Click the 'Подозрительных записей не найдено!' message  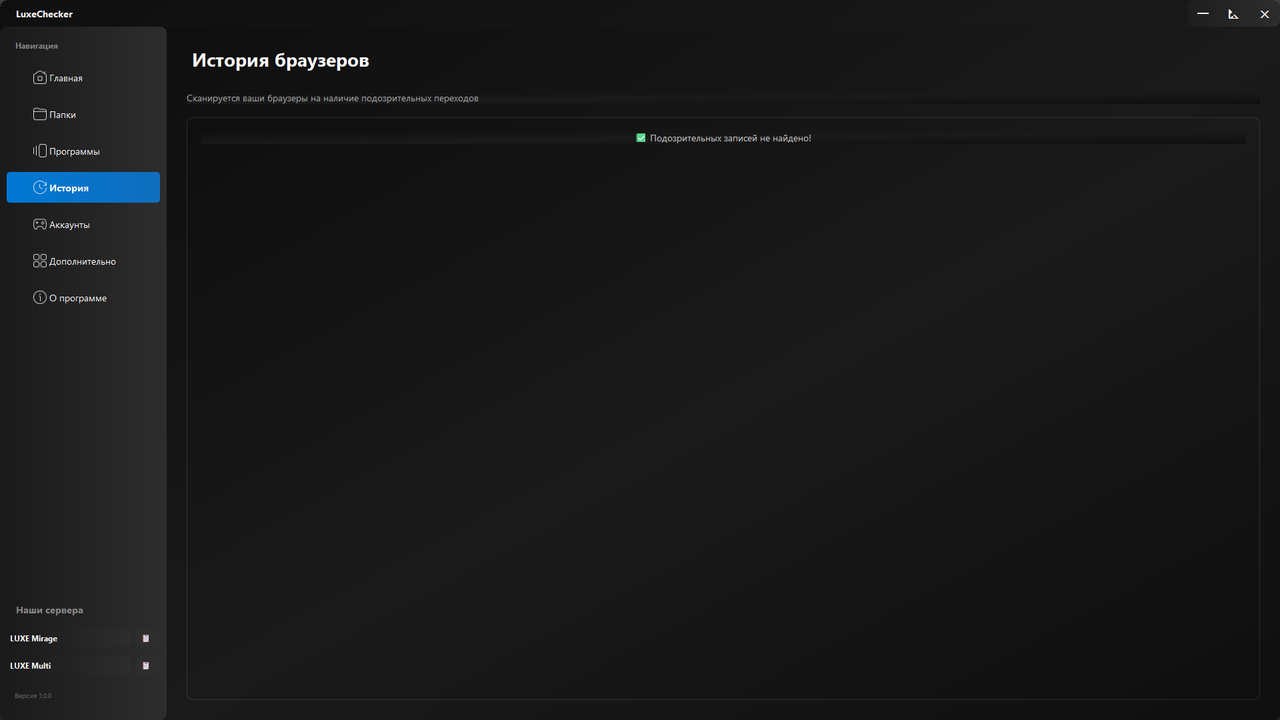(x=730, y=138)
